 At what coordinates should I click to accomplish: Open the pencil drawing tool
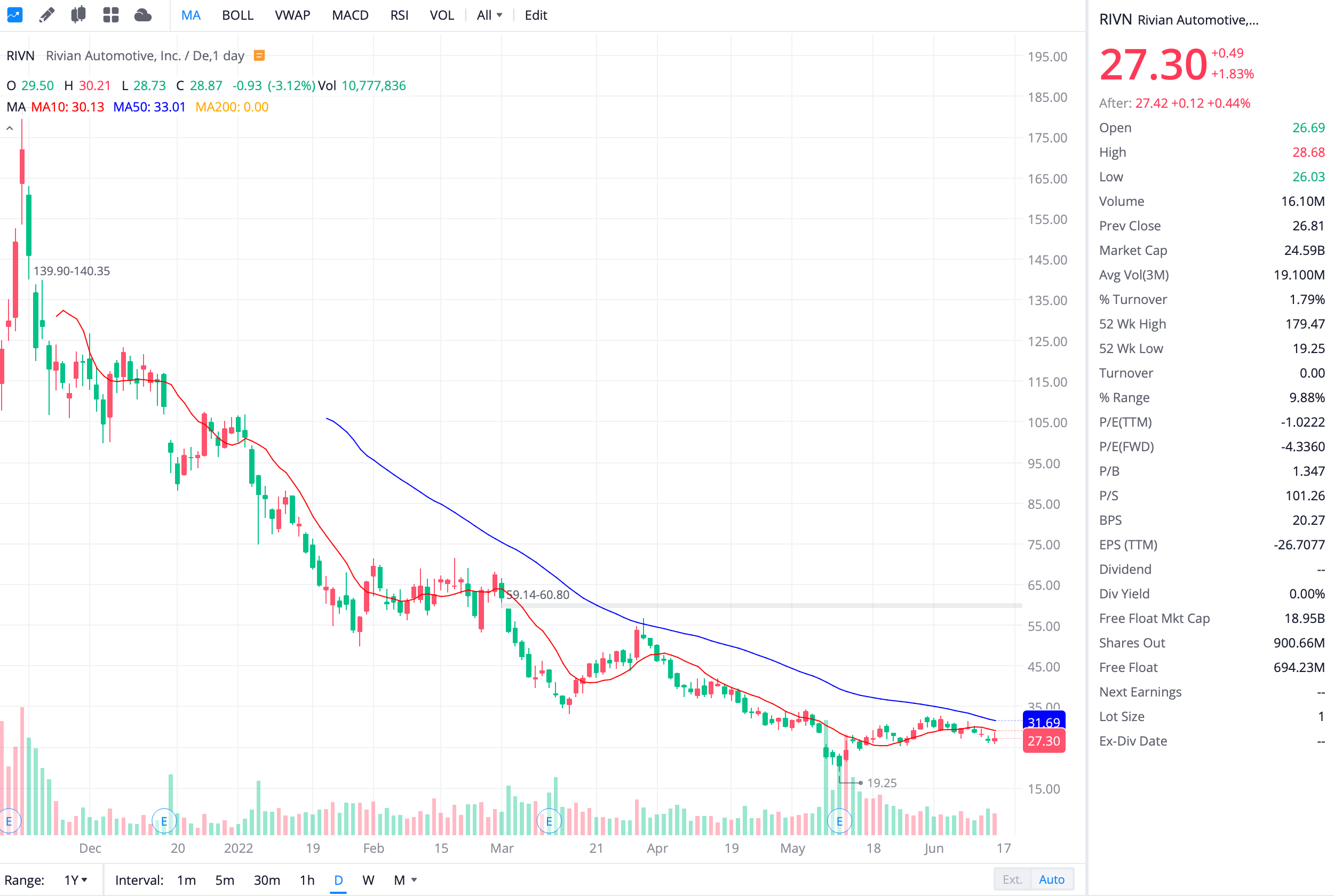click(x=46, y=15)
